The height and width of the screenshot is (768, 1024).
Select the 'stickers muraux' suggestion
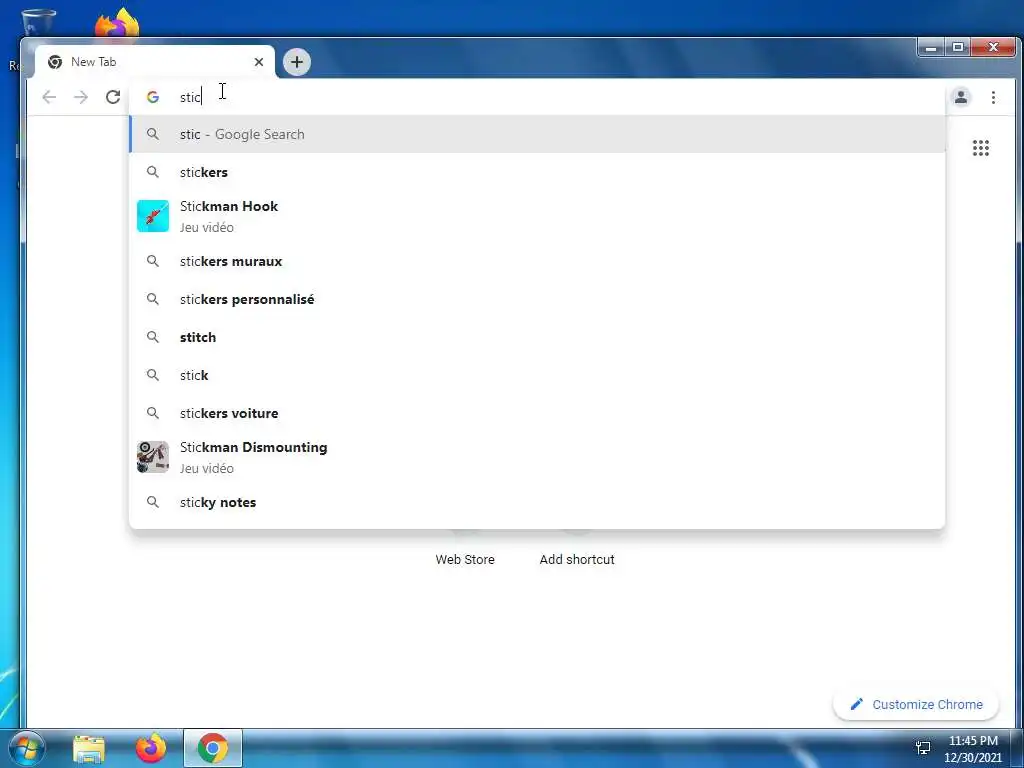(537, 261)
